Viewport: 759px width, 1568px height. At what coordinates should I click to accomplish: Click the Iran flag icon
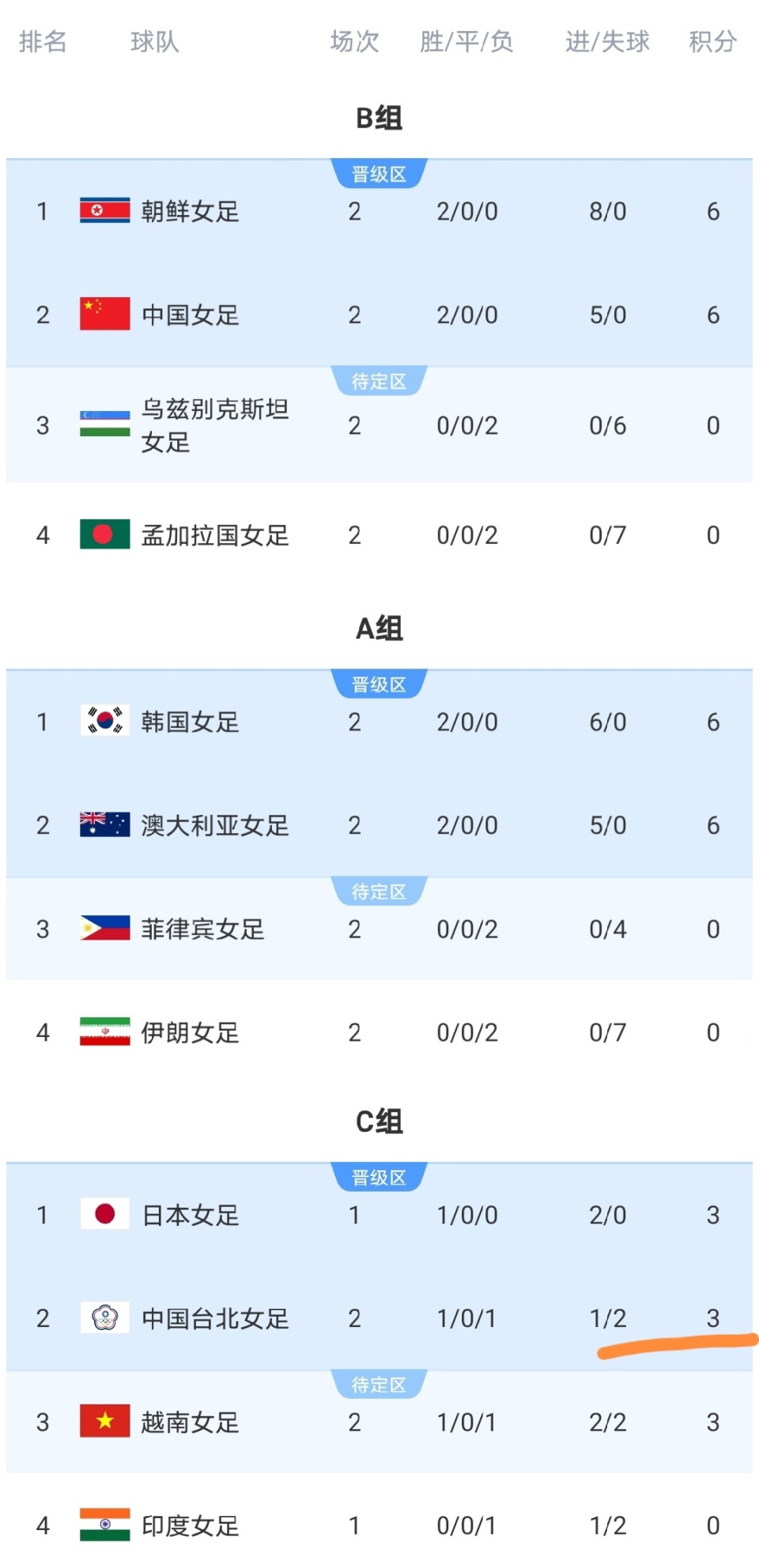(104, 1032)
